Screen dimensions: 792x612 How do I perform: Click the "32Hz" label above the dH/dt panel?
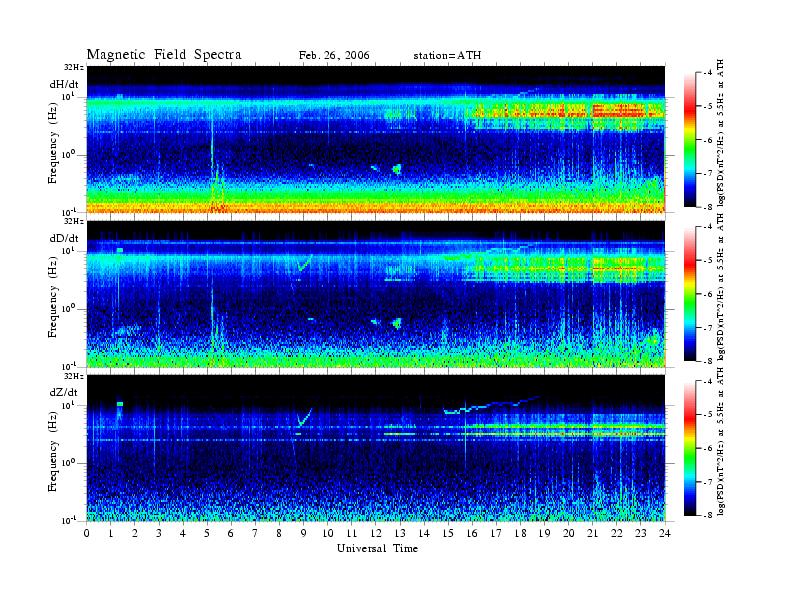pyautogui.click(x=74, y=67)
